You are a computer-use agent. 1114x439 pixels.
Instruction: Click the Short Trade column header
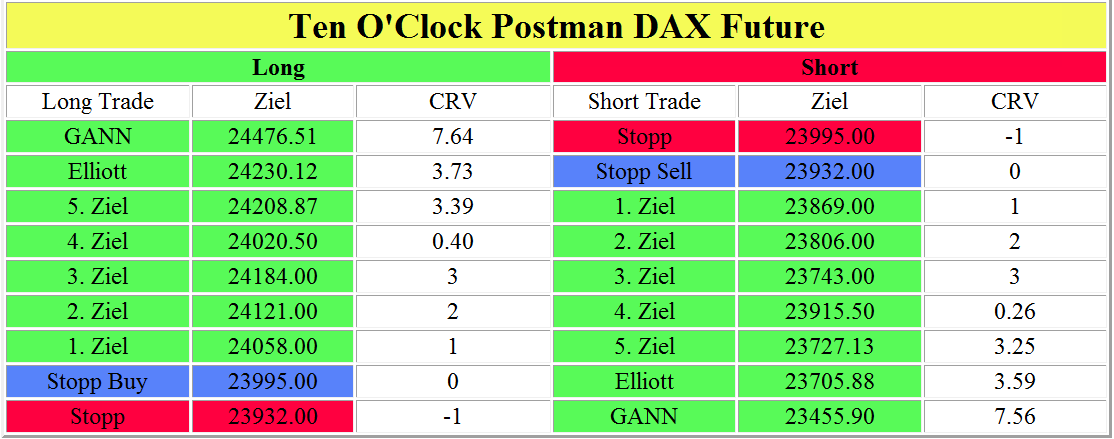click(x=644, y=102)
